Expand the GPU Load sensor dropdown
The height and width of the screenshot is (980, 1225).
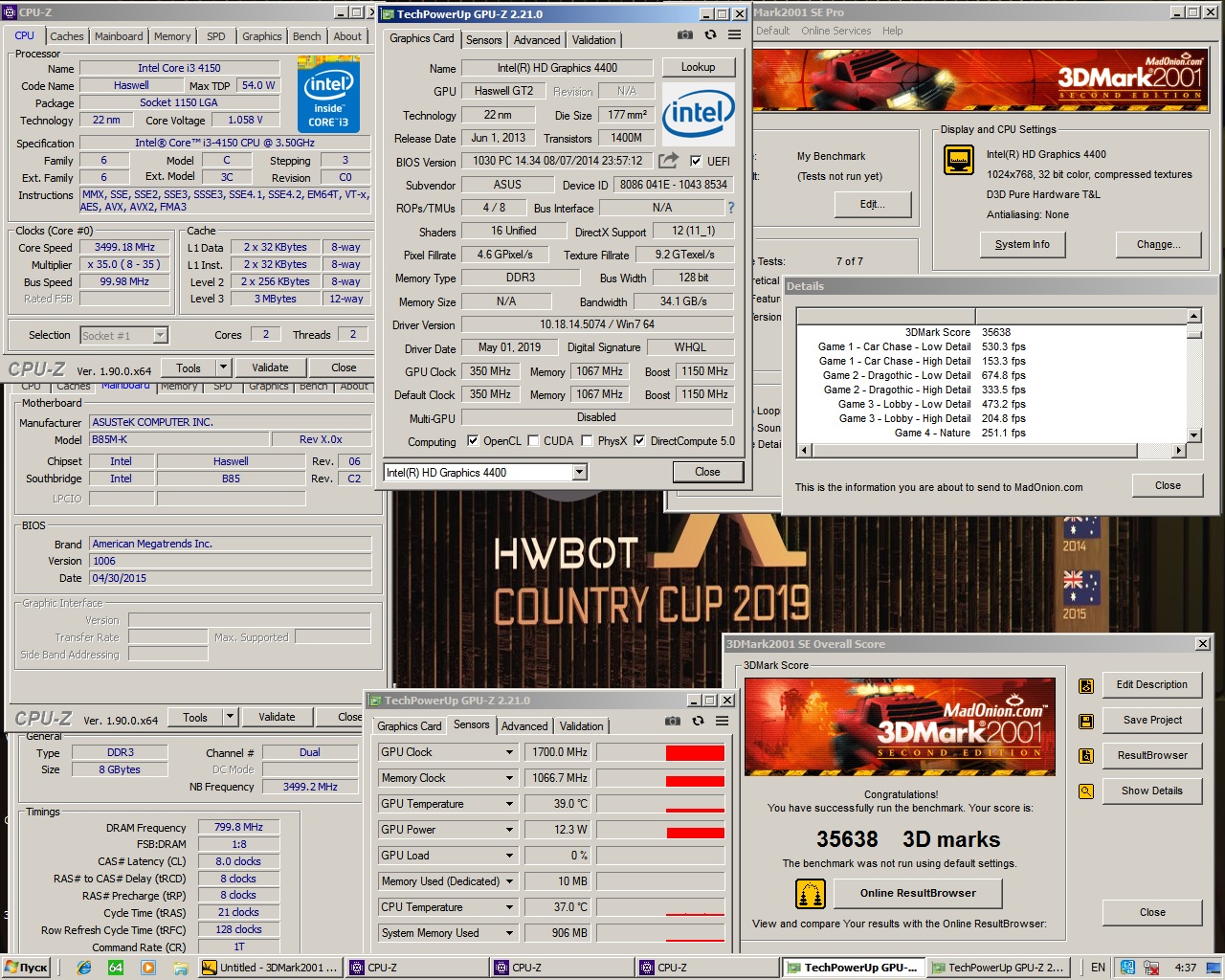(x=510, y=856)
